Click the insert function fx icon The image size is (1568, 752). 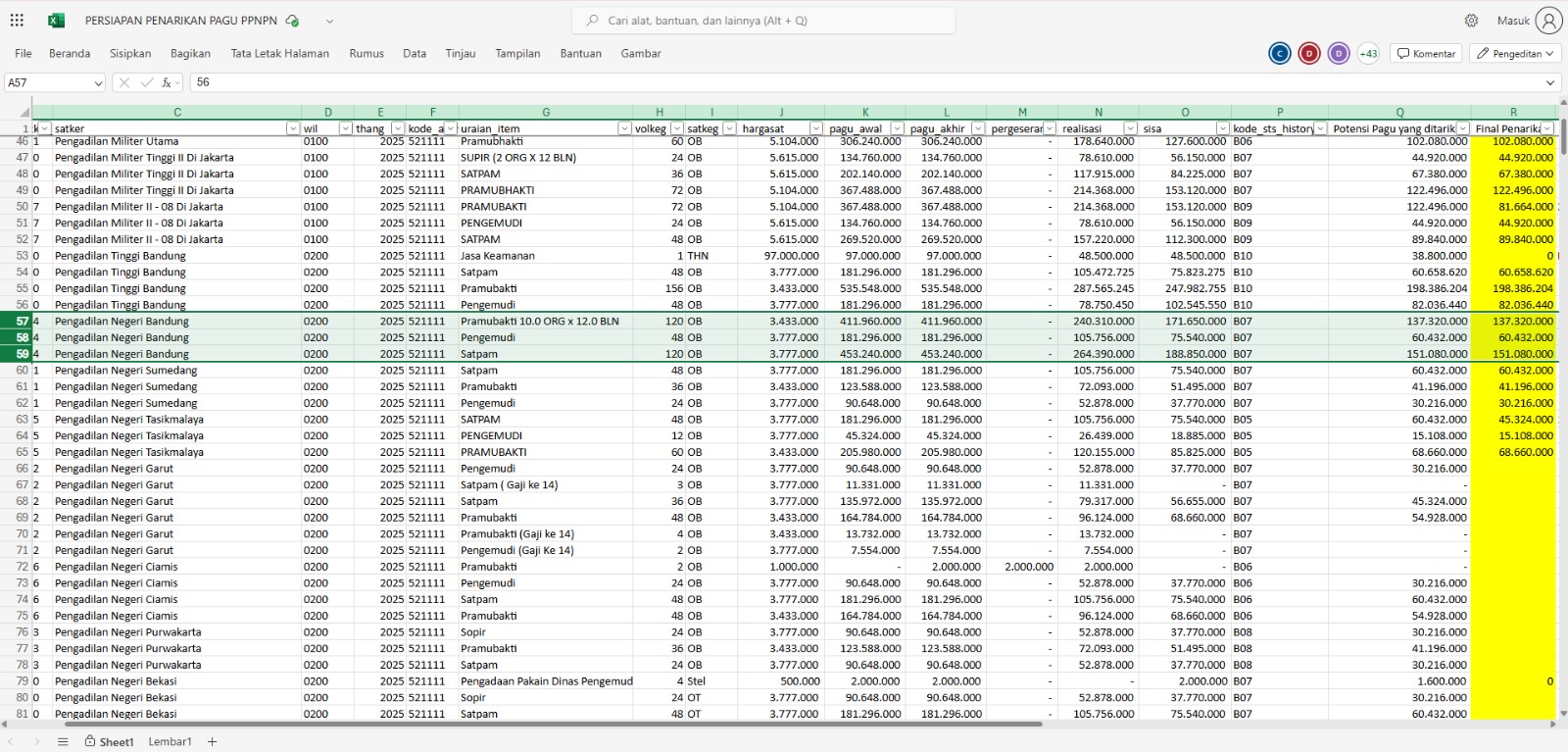[x=168, y=83]
